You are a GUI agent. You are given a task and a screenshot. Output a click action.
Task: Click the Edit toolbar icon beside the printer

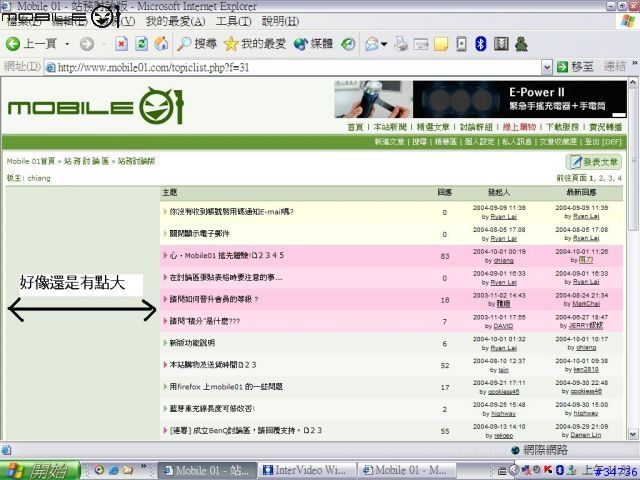(x=421, y=44)
